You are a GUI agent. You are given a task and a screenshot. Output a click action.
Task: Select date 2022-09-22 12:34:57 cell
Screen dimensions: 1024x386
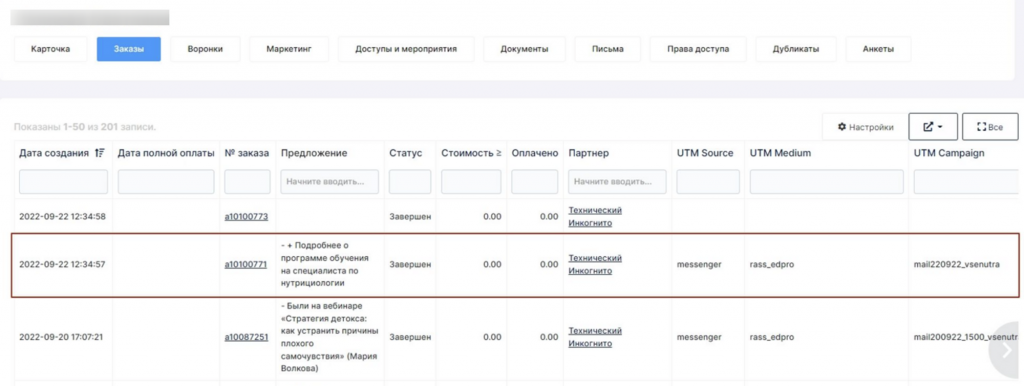click(x=63, y=265)
